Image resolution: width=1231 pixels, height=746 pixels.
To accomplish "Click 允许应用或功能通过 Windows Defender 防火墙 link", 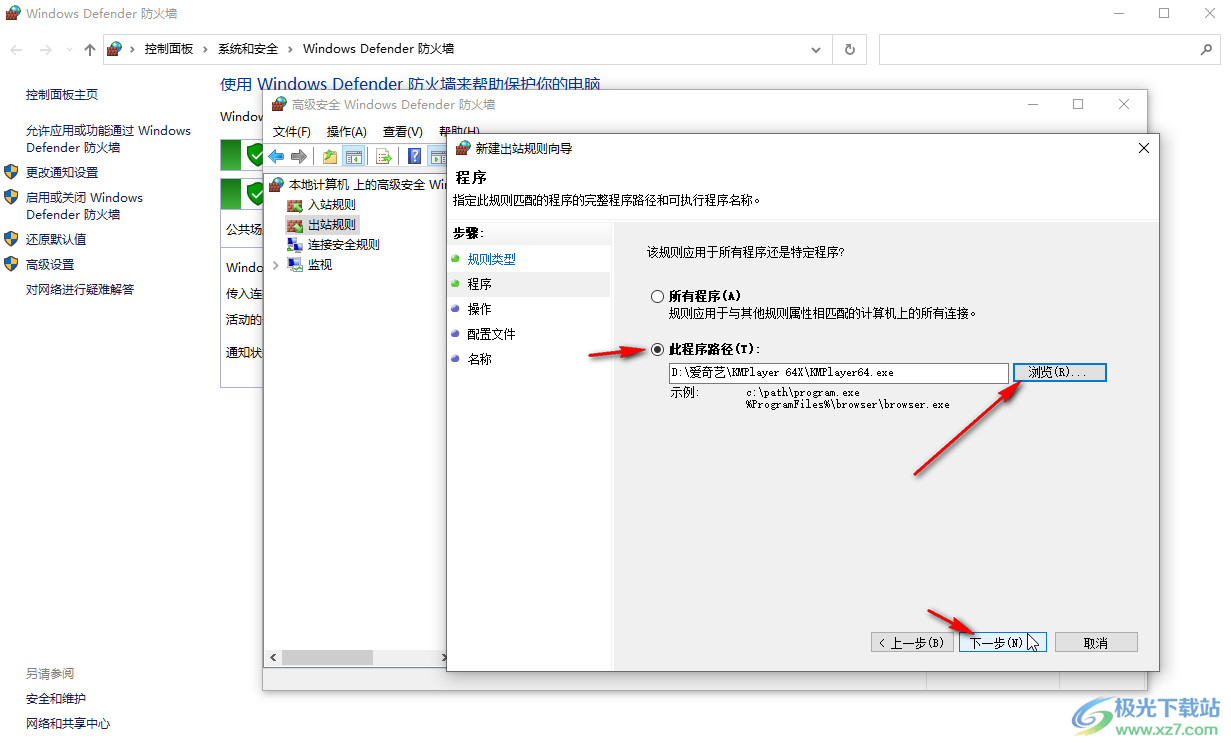I will coord(108,139).
